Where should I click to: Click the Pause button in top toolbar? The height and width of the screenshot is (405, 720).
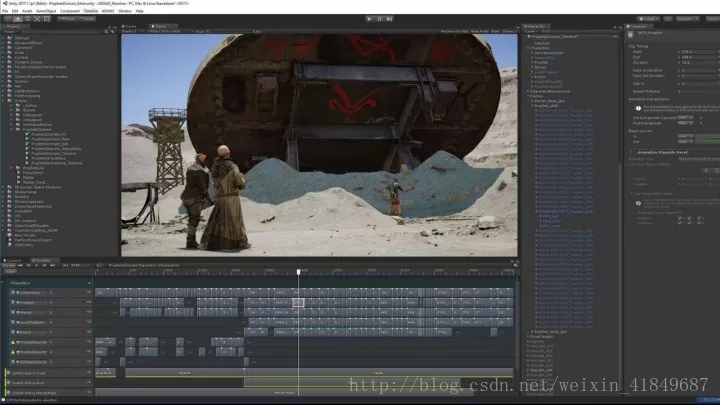(379, 19)
